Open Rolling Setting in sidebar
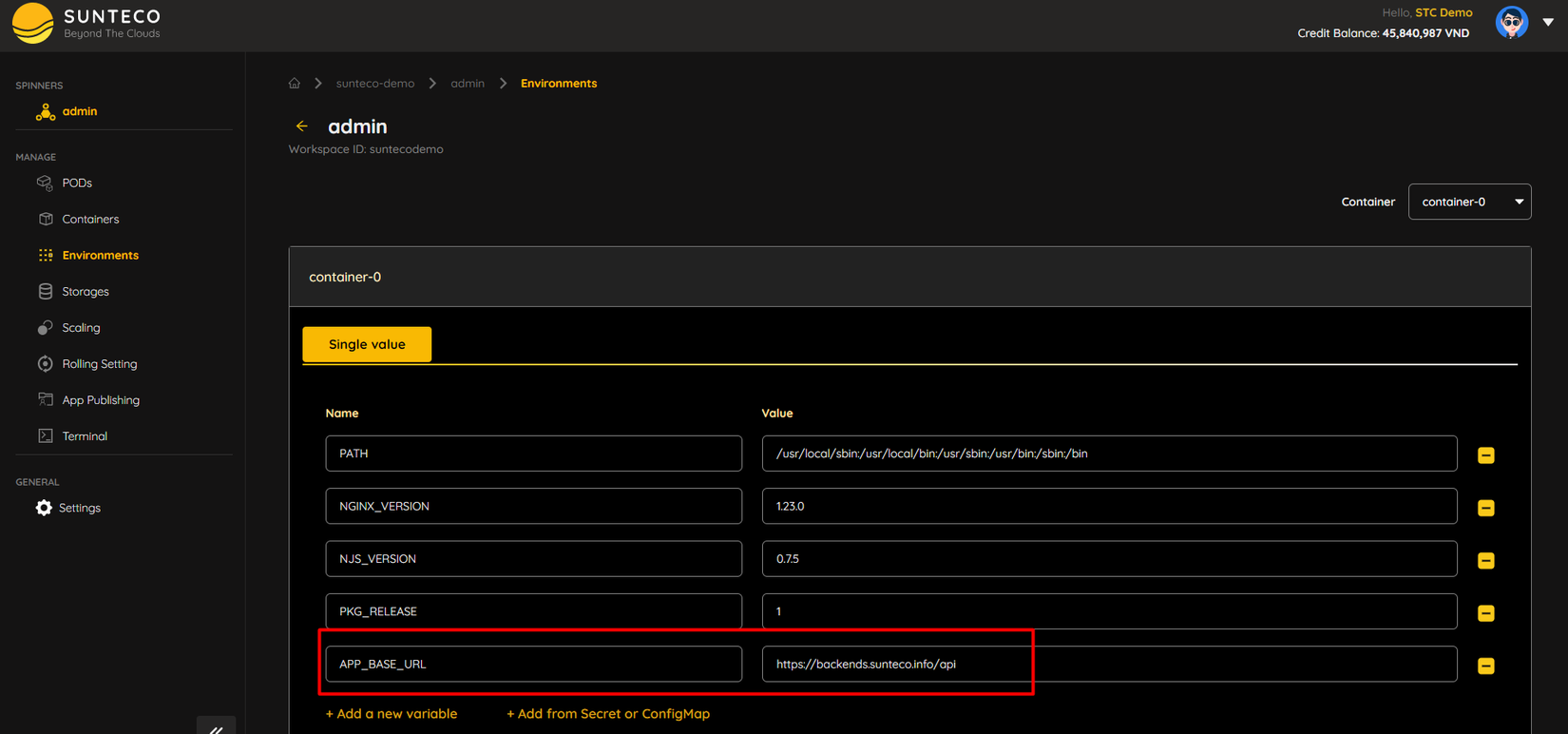 coord(100,363)
